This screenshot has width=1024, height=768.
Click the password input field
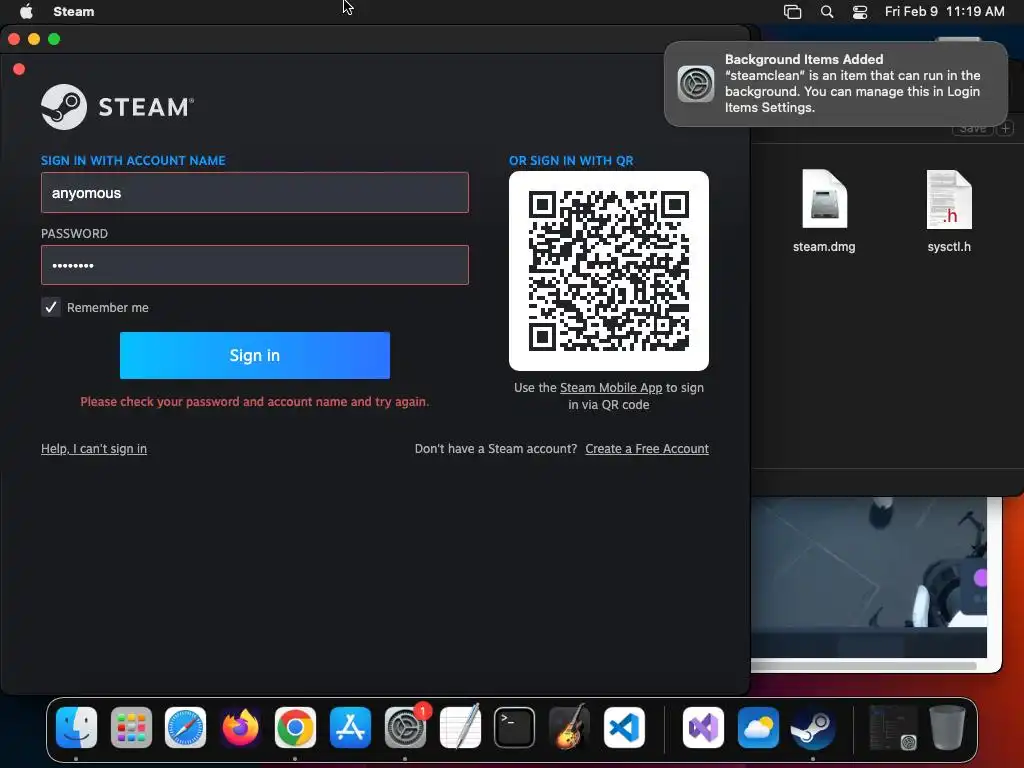pyautogui.click(x=255, y=265)
